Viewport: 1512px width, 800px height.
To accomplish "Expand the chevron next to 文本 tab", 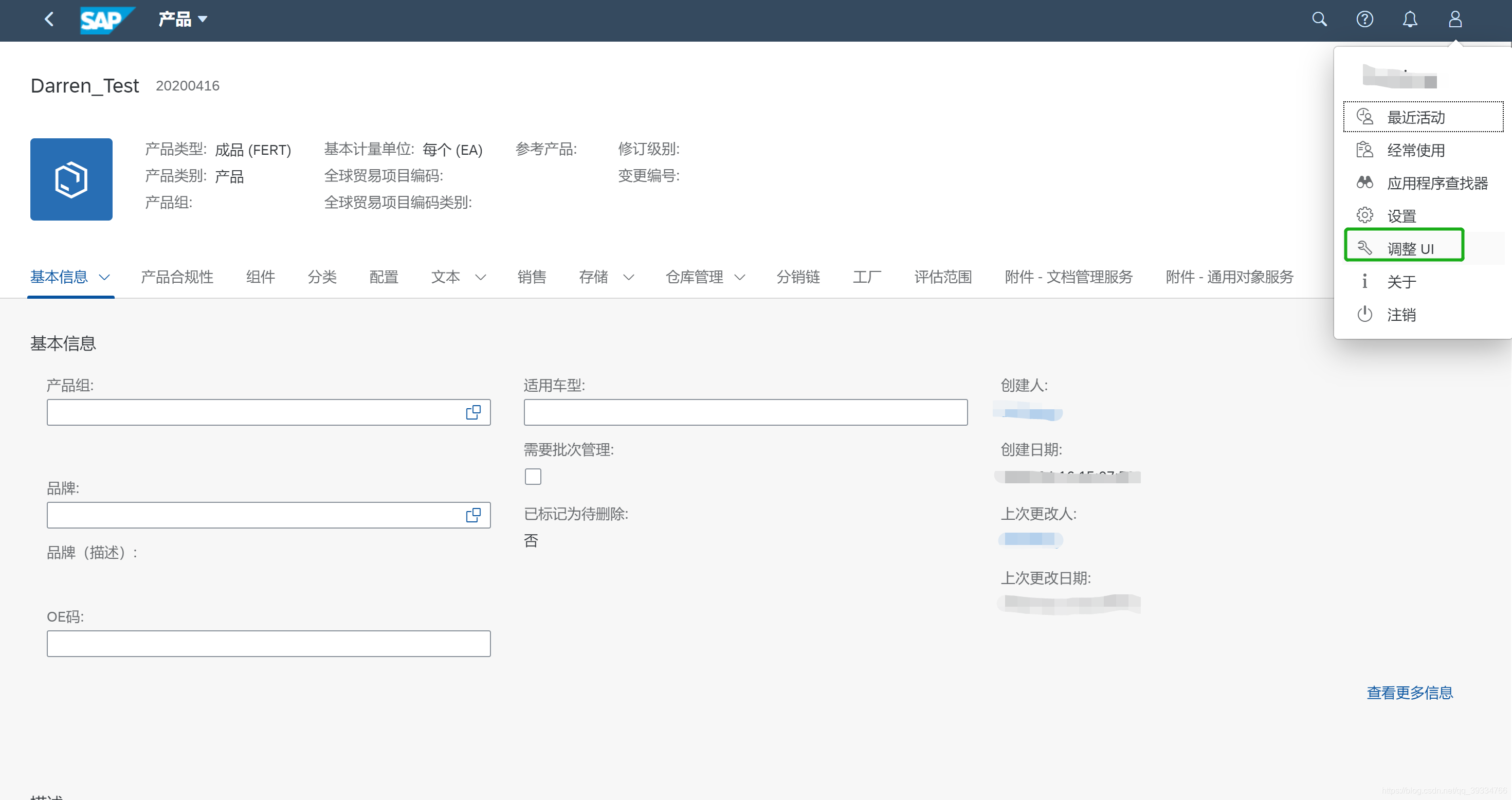I will point(480,277).
